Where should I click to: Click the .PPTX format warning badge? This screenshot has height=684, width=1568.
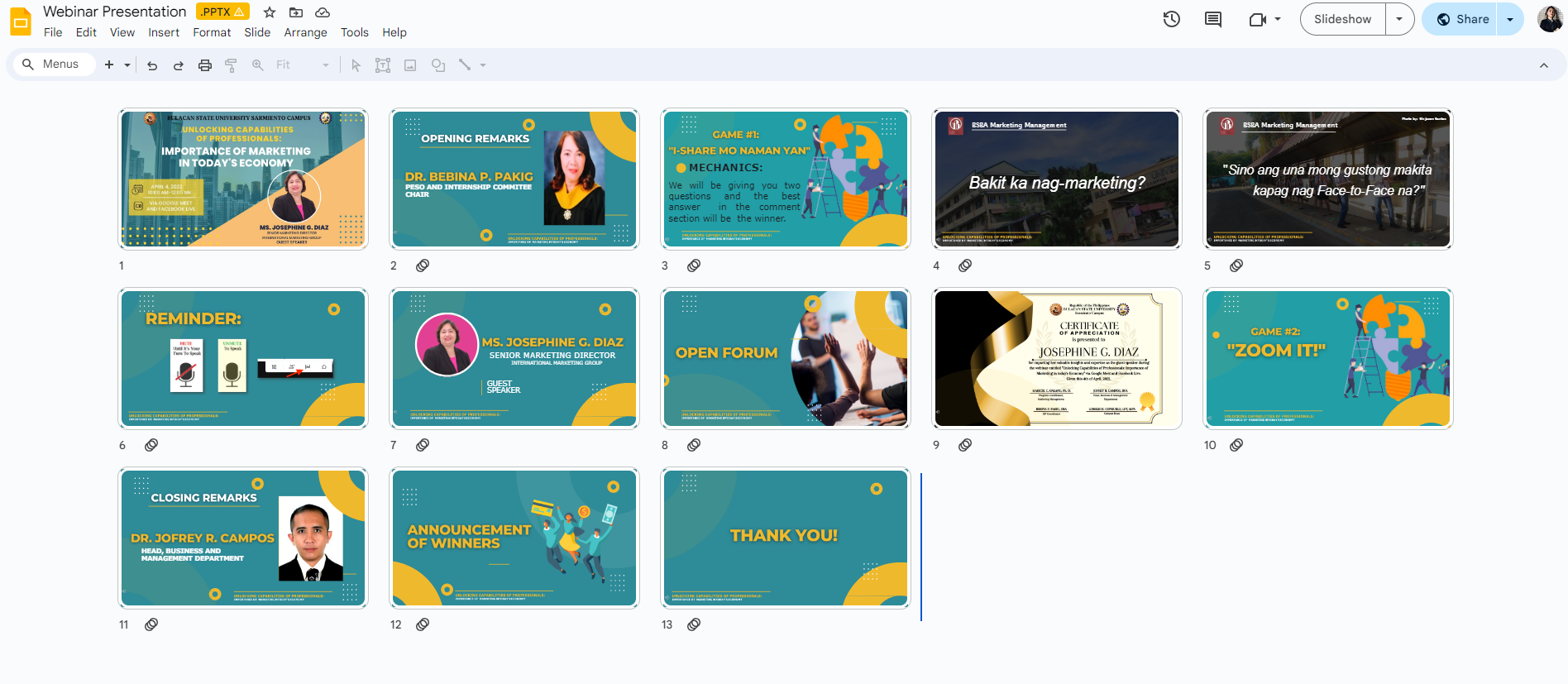(222, 12)
